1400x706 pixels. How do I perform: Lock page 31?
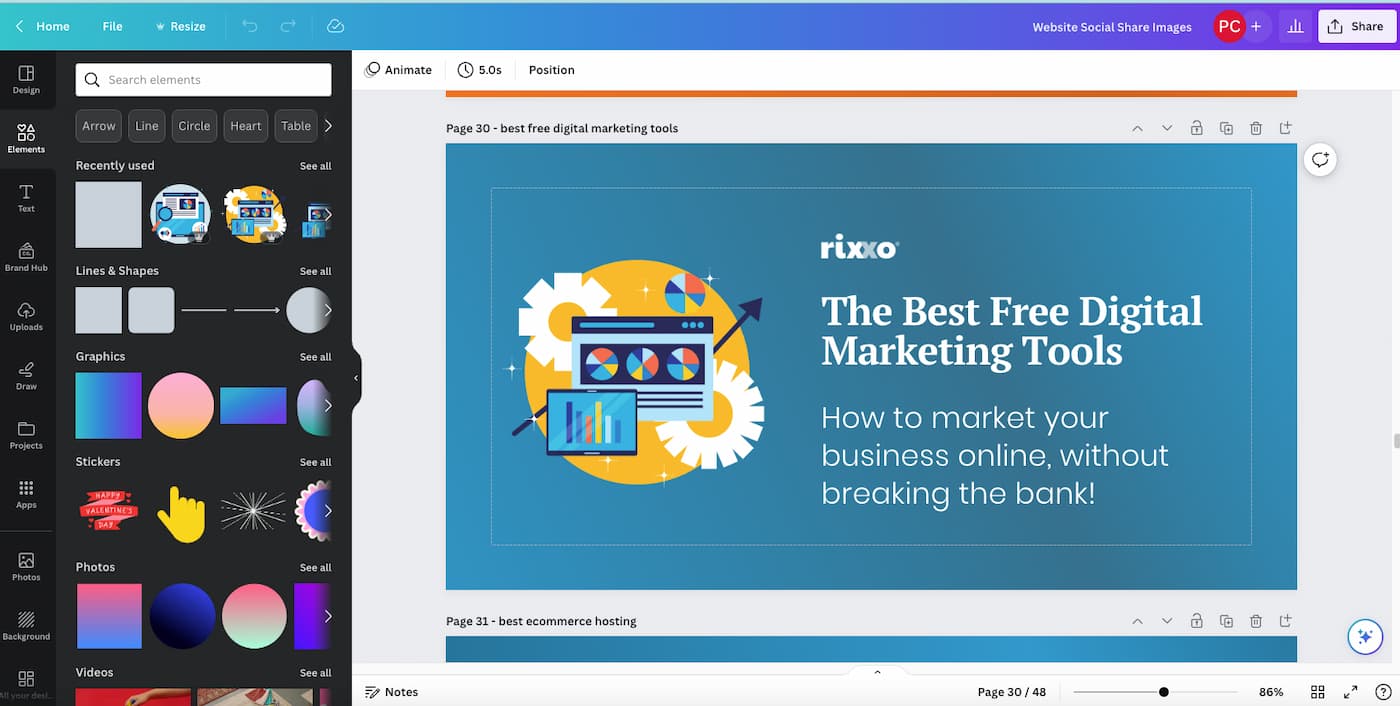(x=1196, y=621)
